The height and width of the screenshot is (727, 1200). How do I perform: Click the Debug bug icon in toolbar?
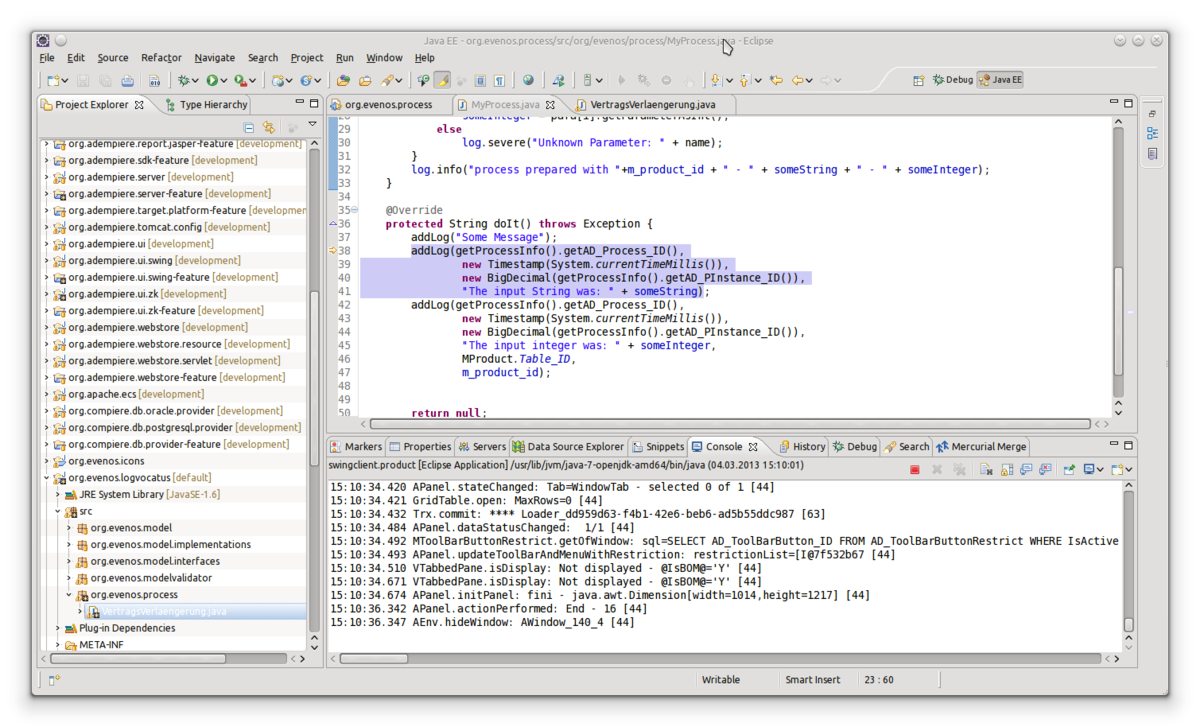point(185,80)
